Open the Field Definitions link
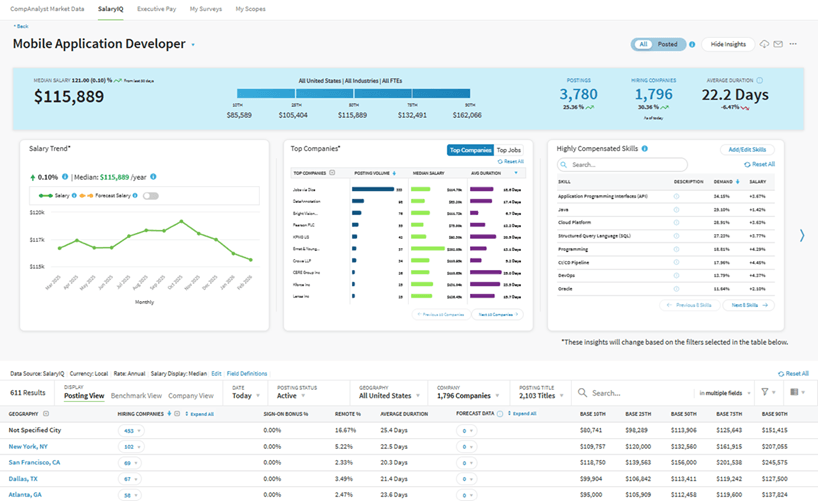This screenshot has width=818, height=501. (247, 374)
